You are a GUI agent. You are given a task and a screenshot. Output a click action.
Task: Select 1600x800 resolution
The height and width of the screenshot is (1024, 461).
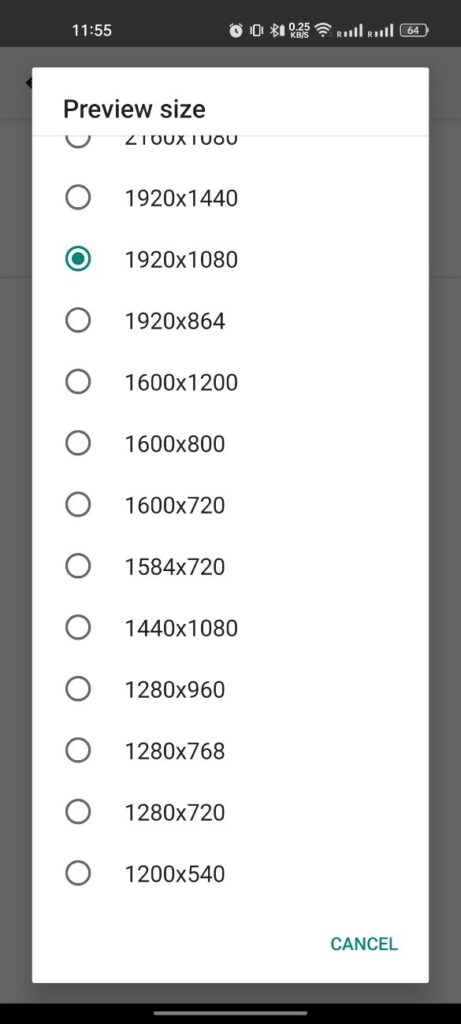point(230,444)
